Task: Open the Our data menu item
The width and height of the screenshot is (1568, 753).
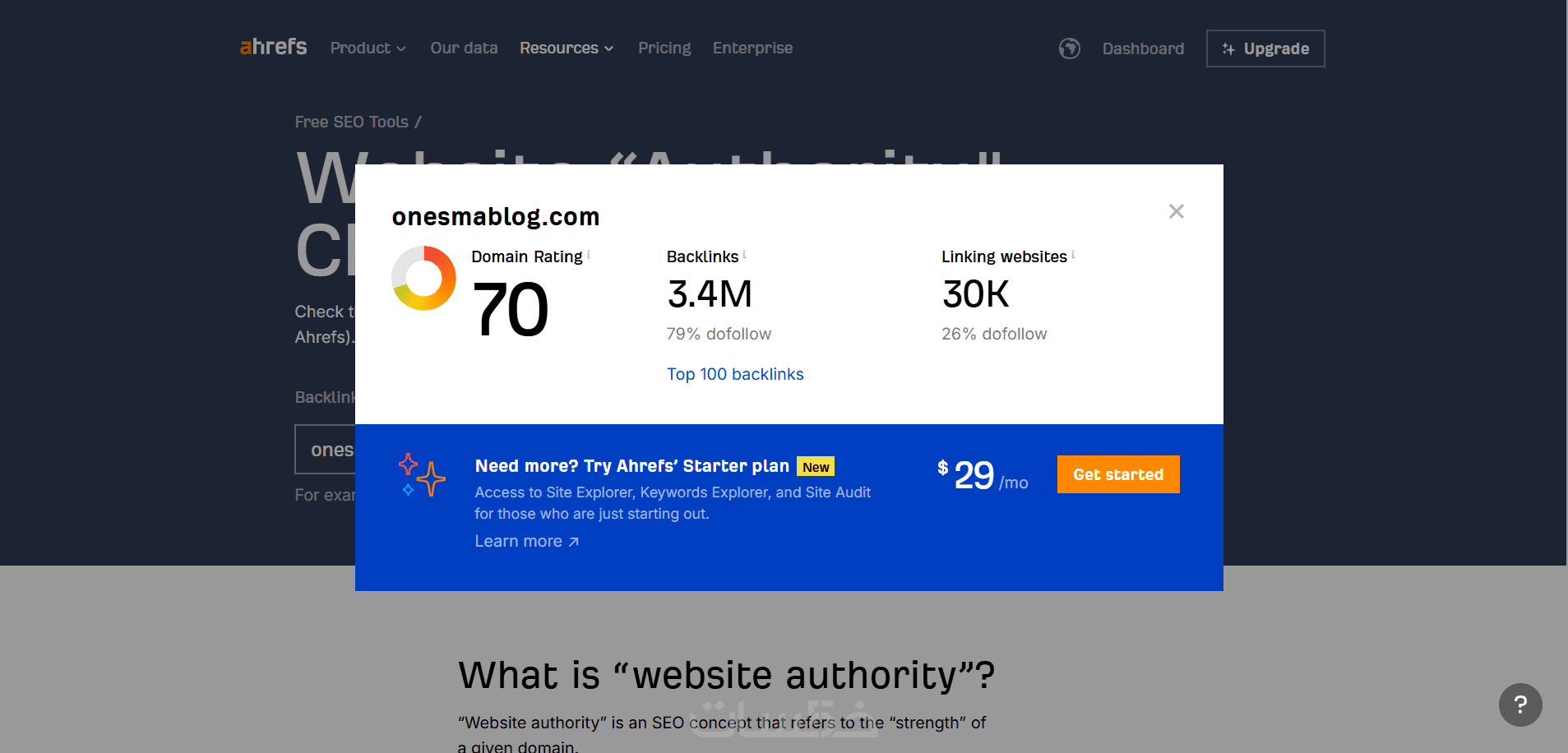Action: point(464,49)
